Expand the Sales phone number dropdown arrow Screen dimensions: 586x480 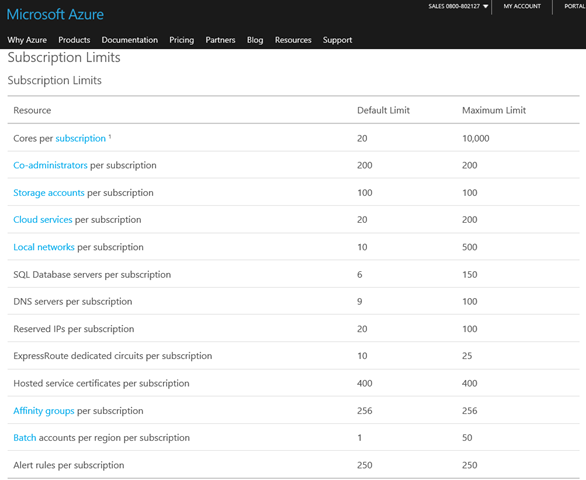tap(485, 6)
